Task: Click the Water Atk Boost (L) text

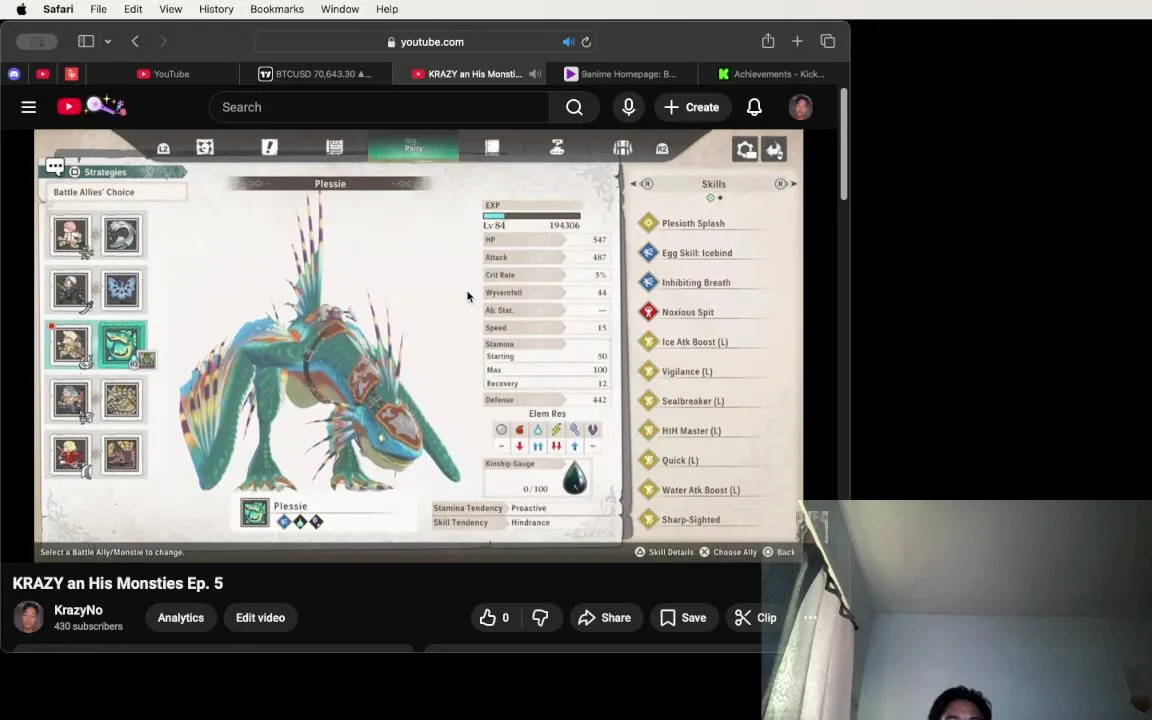Action: tap(700, 490)
